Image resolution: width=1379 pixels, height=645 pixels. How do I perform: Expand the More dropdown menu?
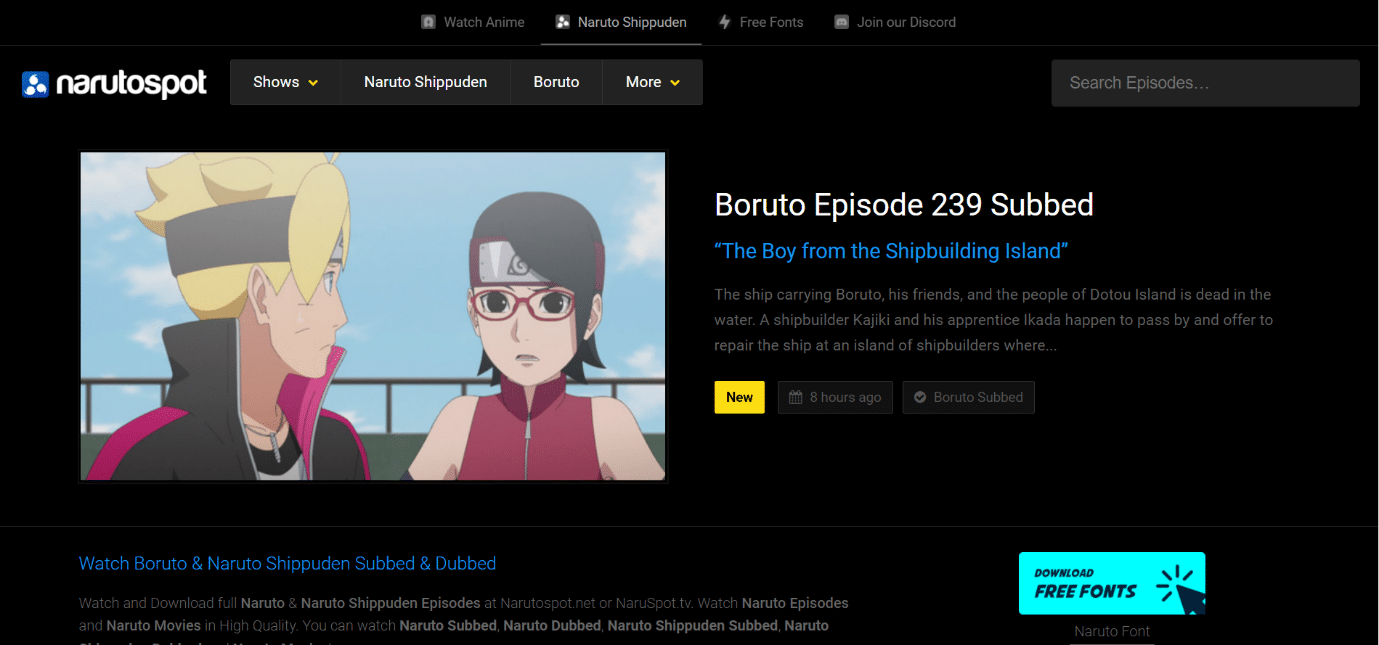[652, 82]
